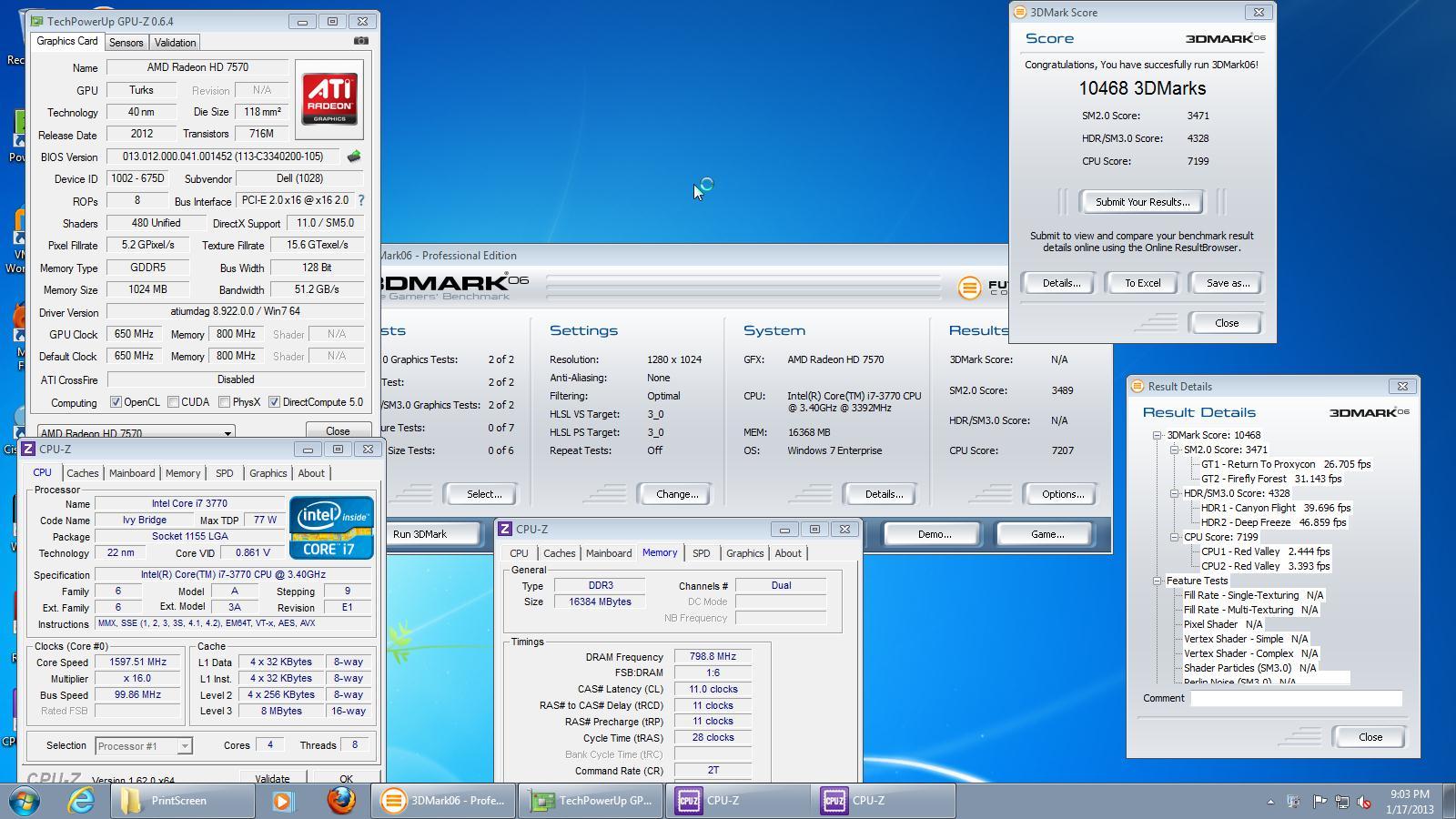Click the BIOS save chip icon in GPU-Z

pos(353,157)
